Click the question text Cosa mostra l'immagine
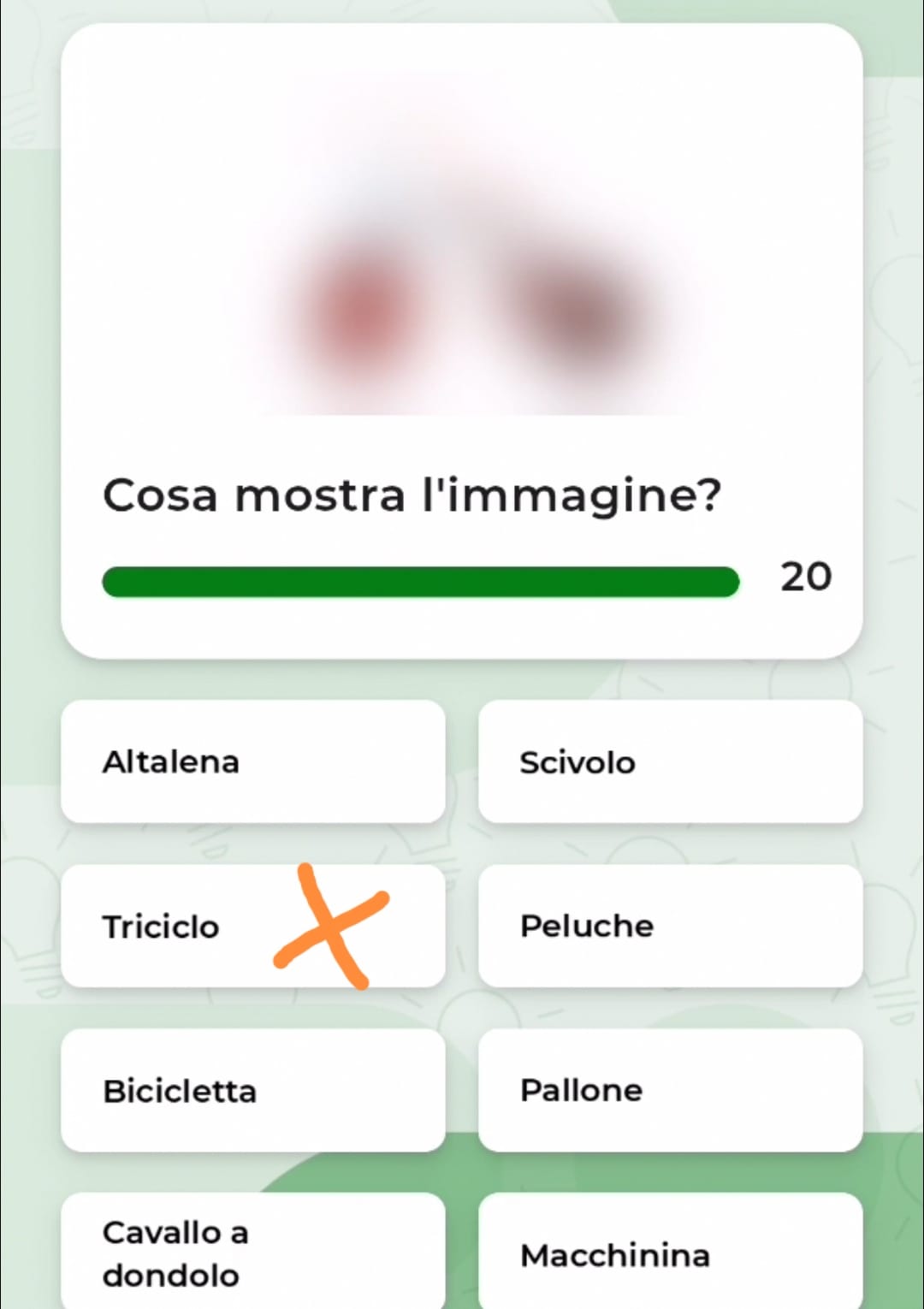924x1309 pixels. (412, 495)
